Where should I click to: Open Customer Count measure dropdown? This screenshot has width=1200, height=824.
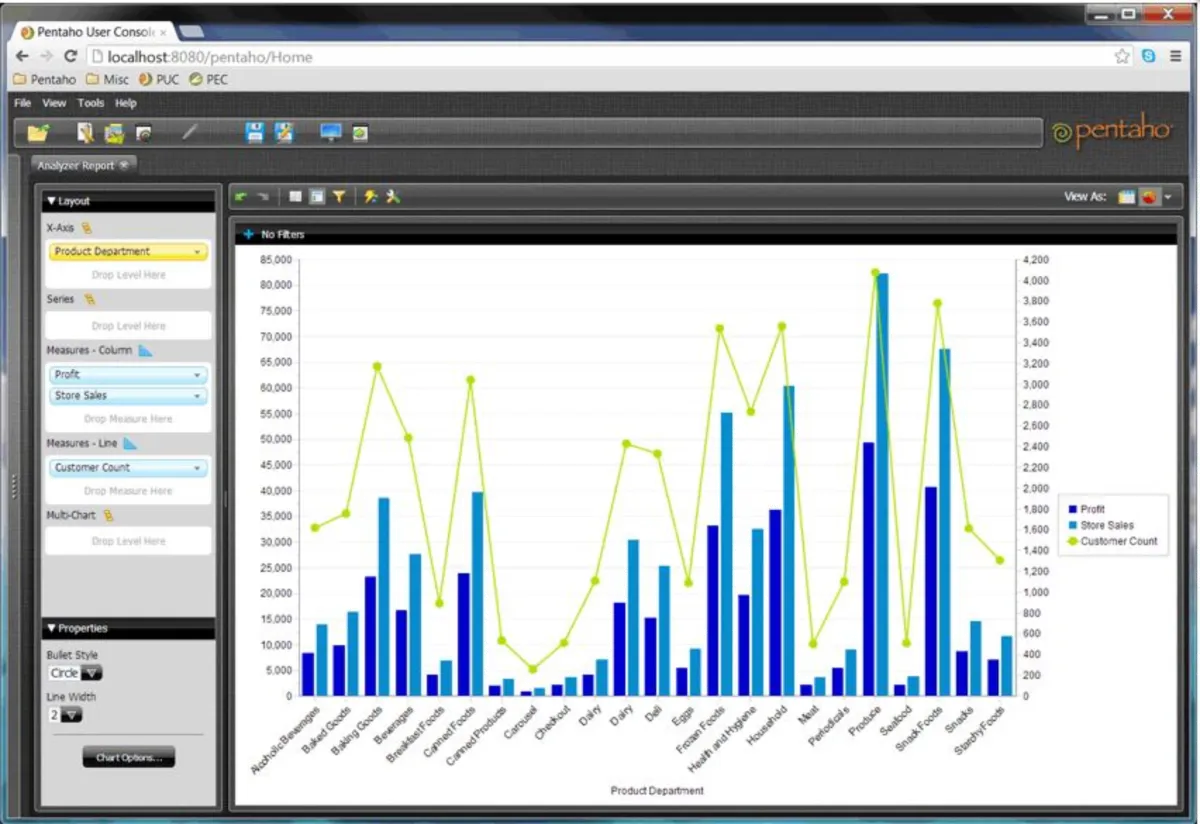(197, 468)
